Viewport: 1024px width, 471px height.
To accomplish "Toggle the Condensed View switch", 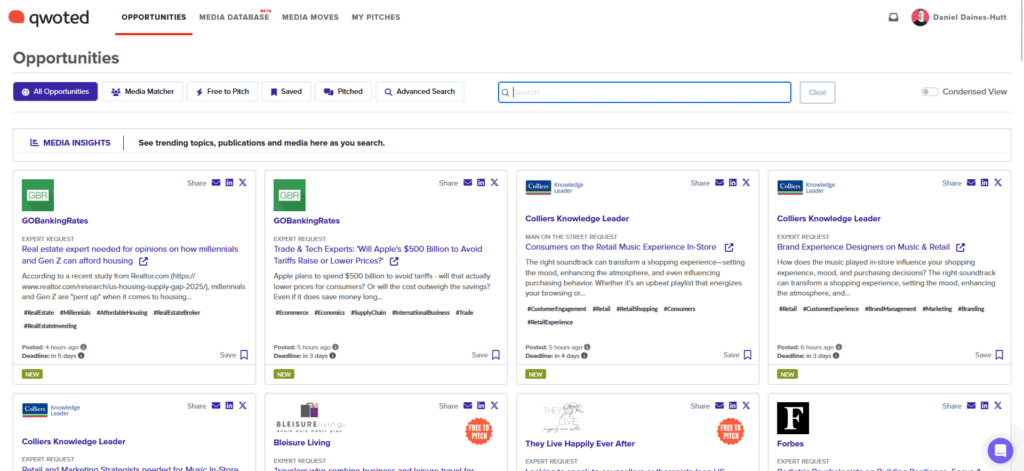I will click(x=929, y=92).
